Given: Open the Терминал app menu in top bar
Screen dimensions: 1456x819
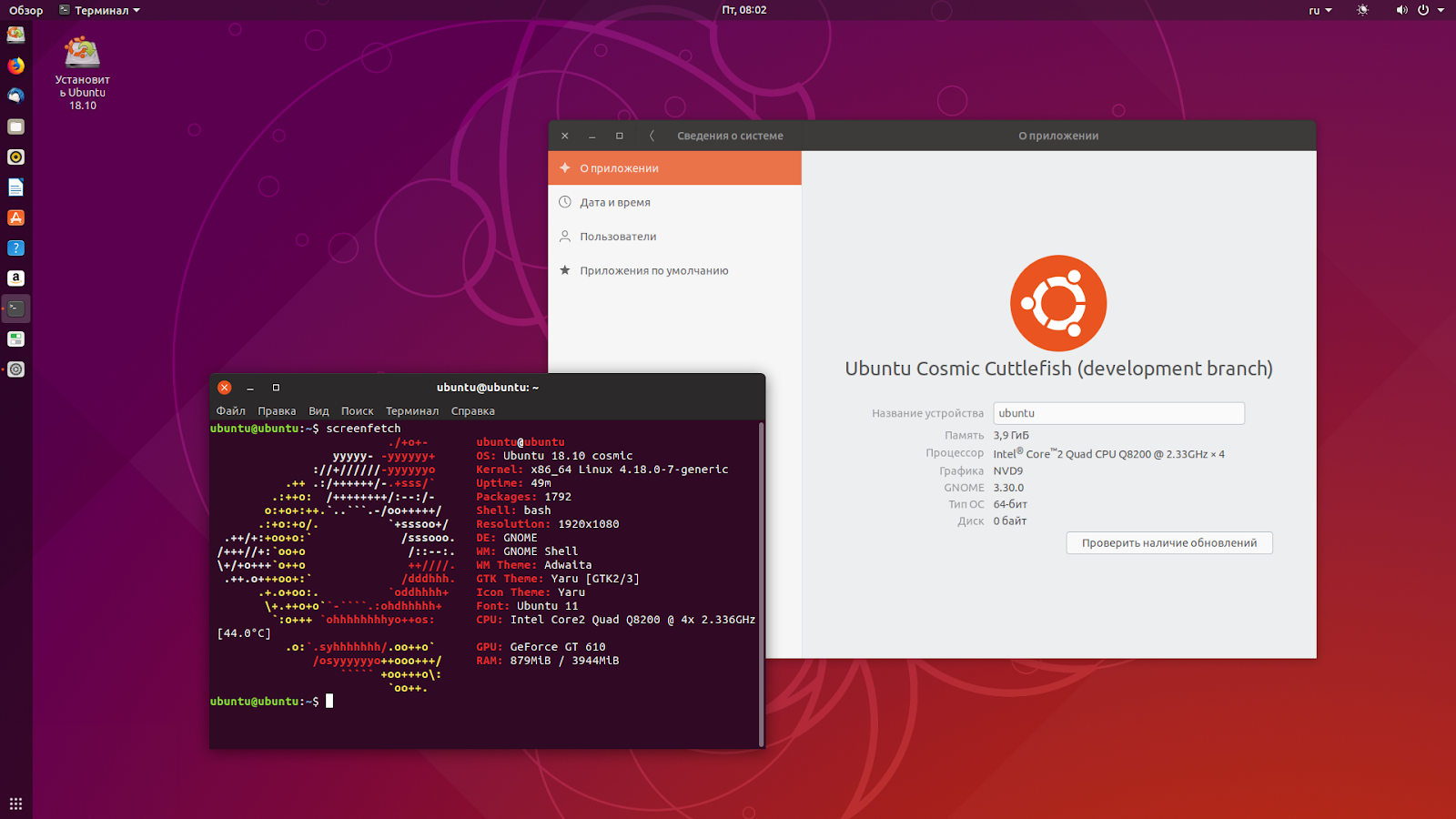Looking at the screenshot, I should [99, 10].
